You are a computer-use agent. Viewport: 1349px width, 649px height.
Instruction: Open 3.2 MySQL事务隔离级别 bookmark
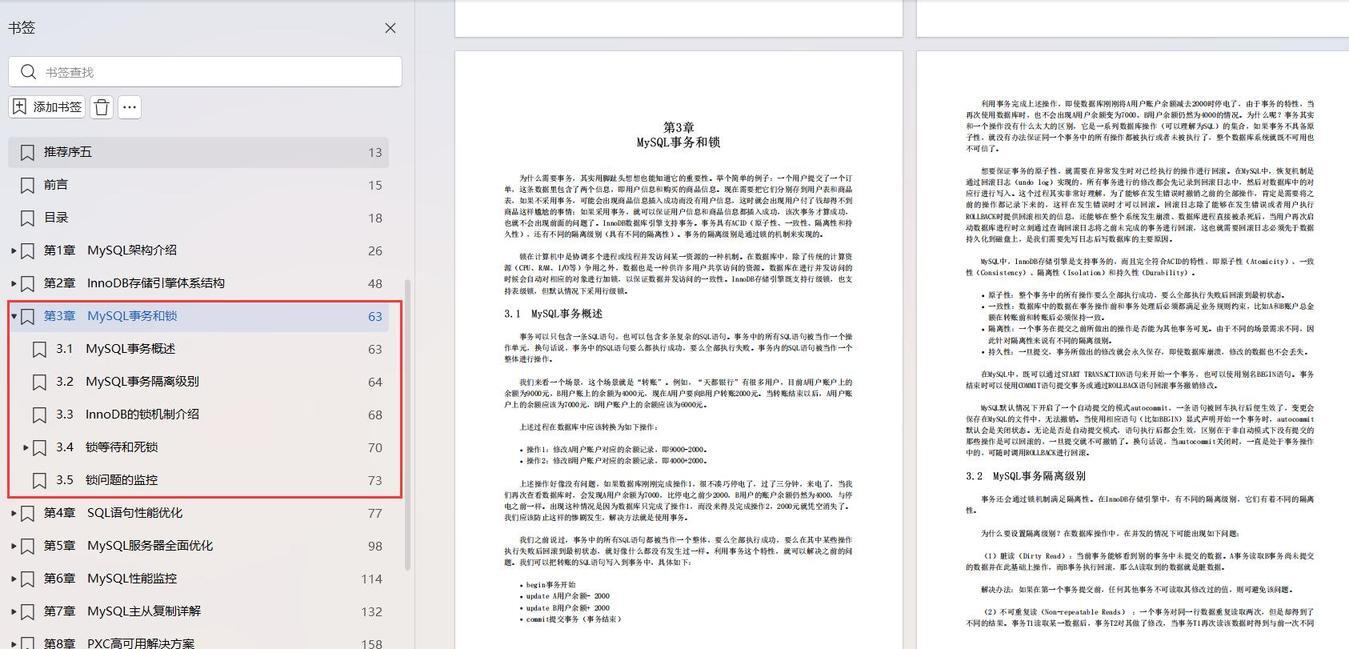coord(127,382)
